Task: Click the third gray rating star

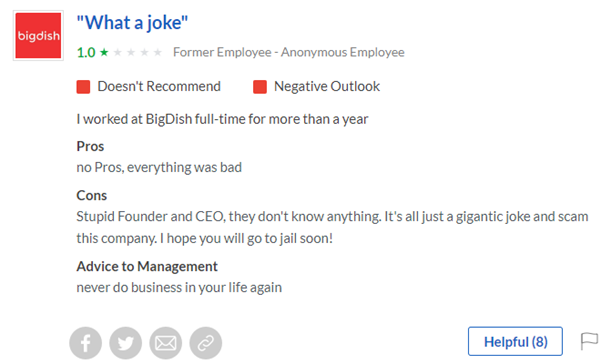Action: click(x=131, y=52)
